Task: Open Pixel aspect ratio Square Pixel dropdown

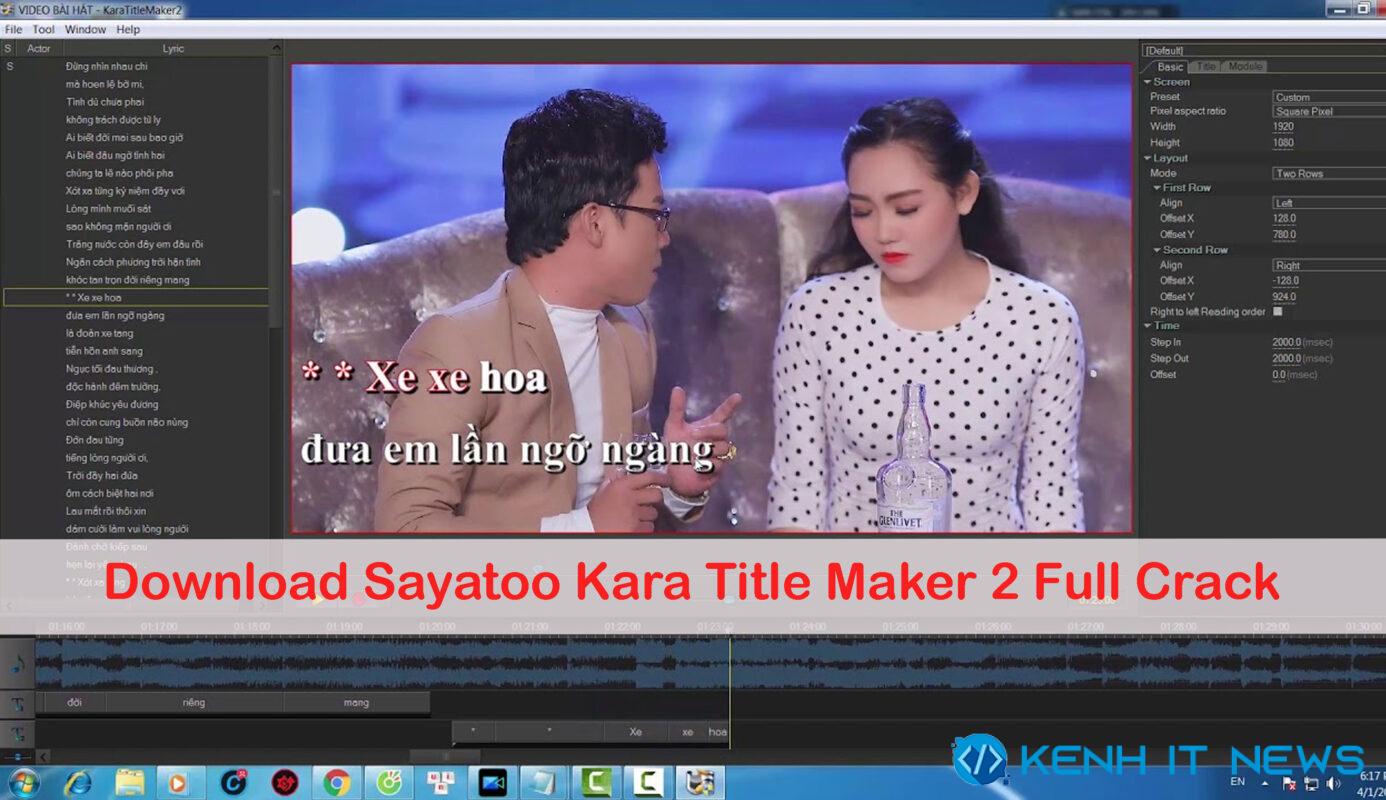Action: tap(1329, 111)
